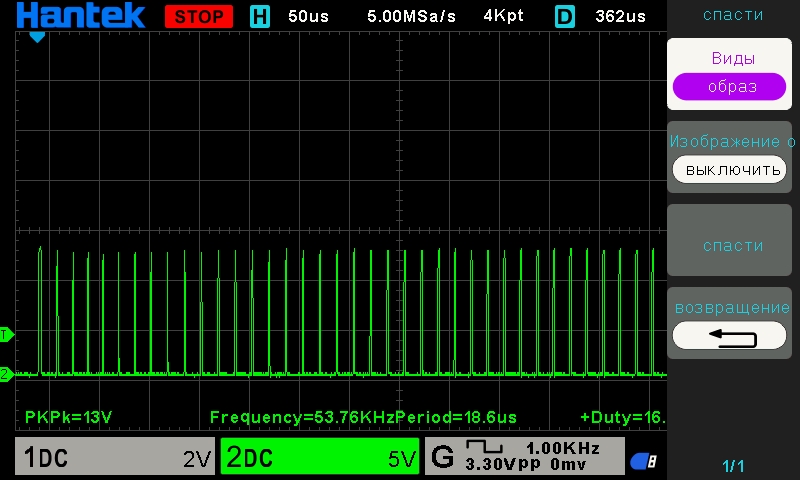Image resolution: width=800 pixels, height=480 pixels.
Task: Click the blue trigger position marker
Action: tap(37, 37)
